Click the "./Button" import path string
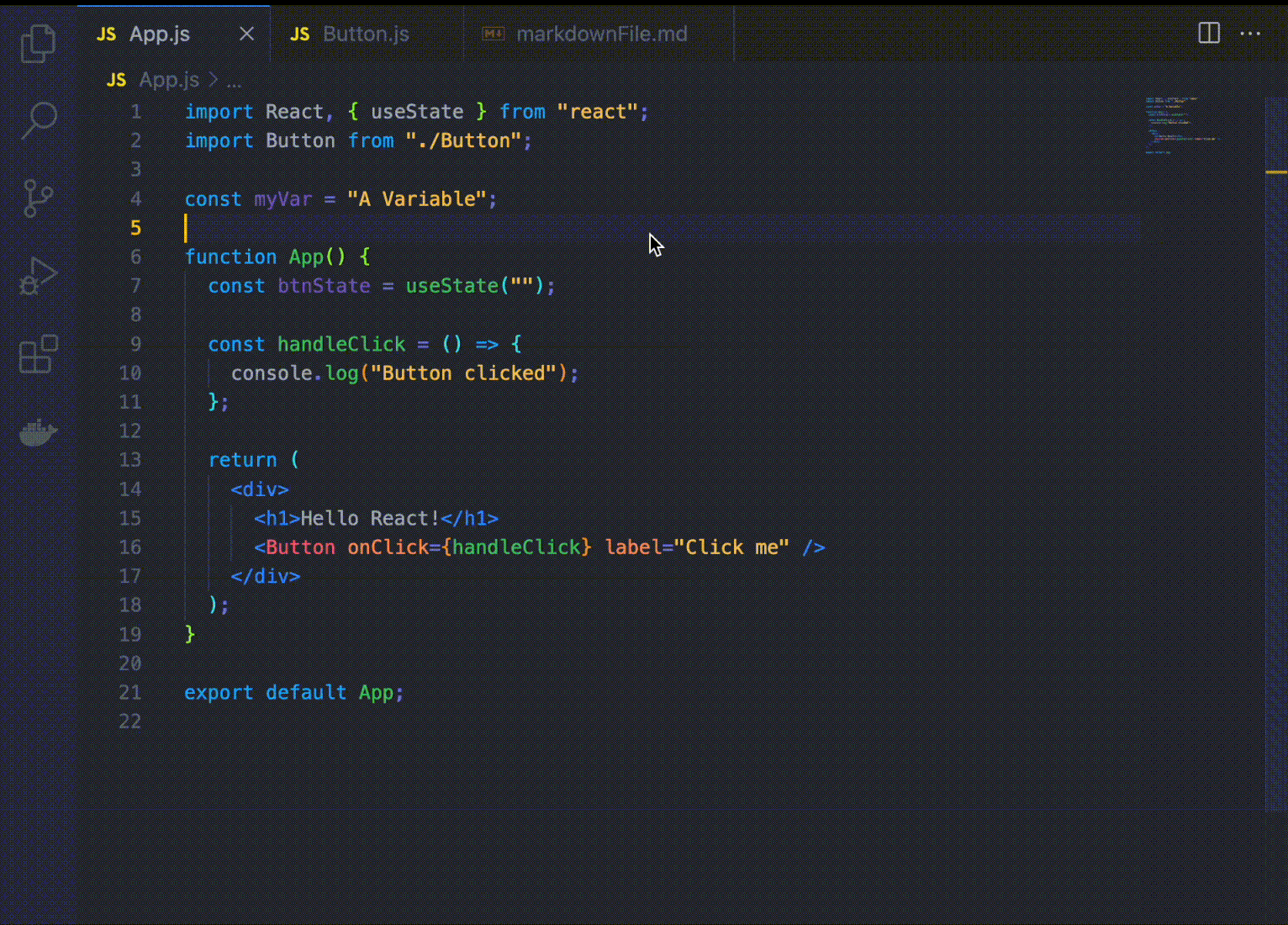The image size is (1288, 925). pos(463,140)
